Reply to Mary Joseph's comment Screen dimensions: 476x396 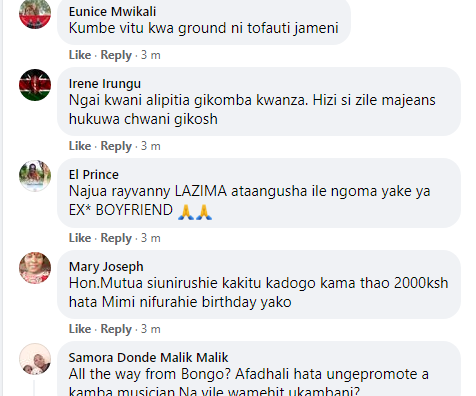point(116,329)
